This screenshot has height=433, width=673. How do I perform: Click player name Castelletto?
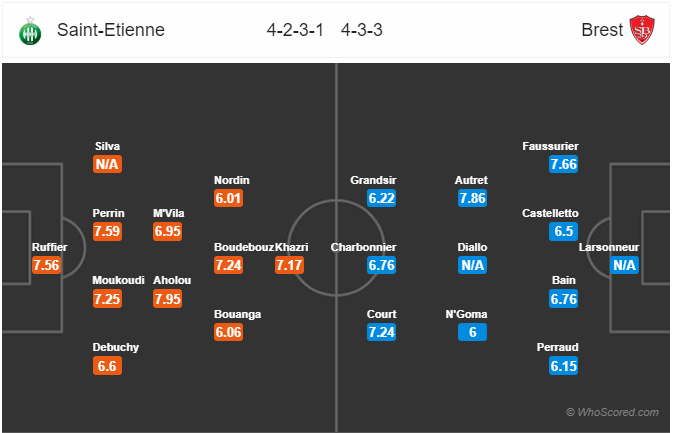550,213
